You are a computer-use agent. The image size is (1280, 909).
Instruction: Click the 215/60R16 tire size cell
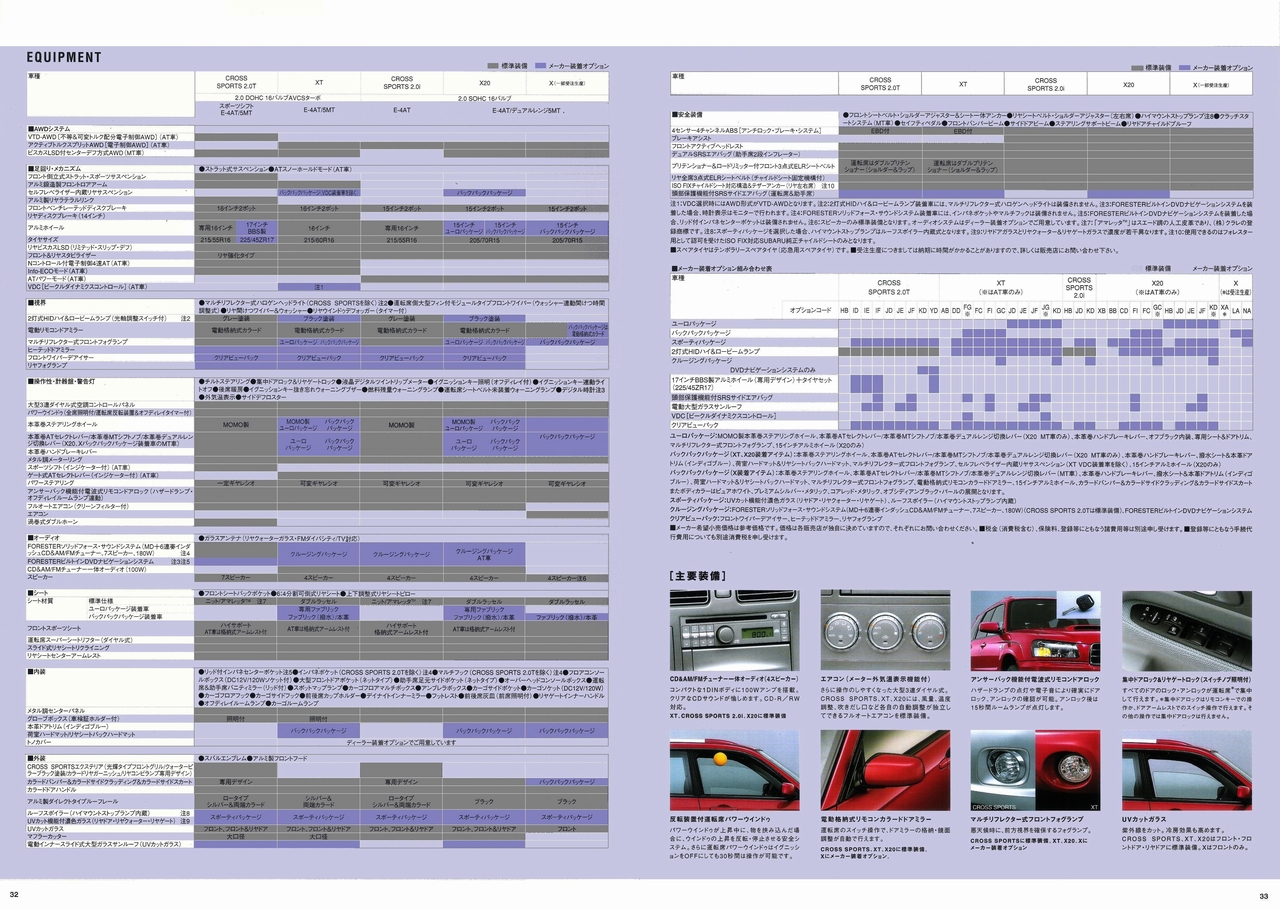(x=318, y=240)
